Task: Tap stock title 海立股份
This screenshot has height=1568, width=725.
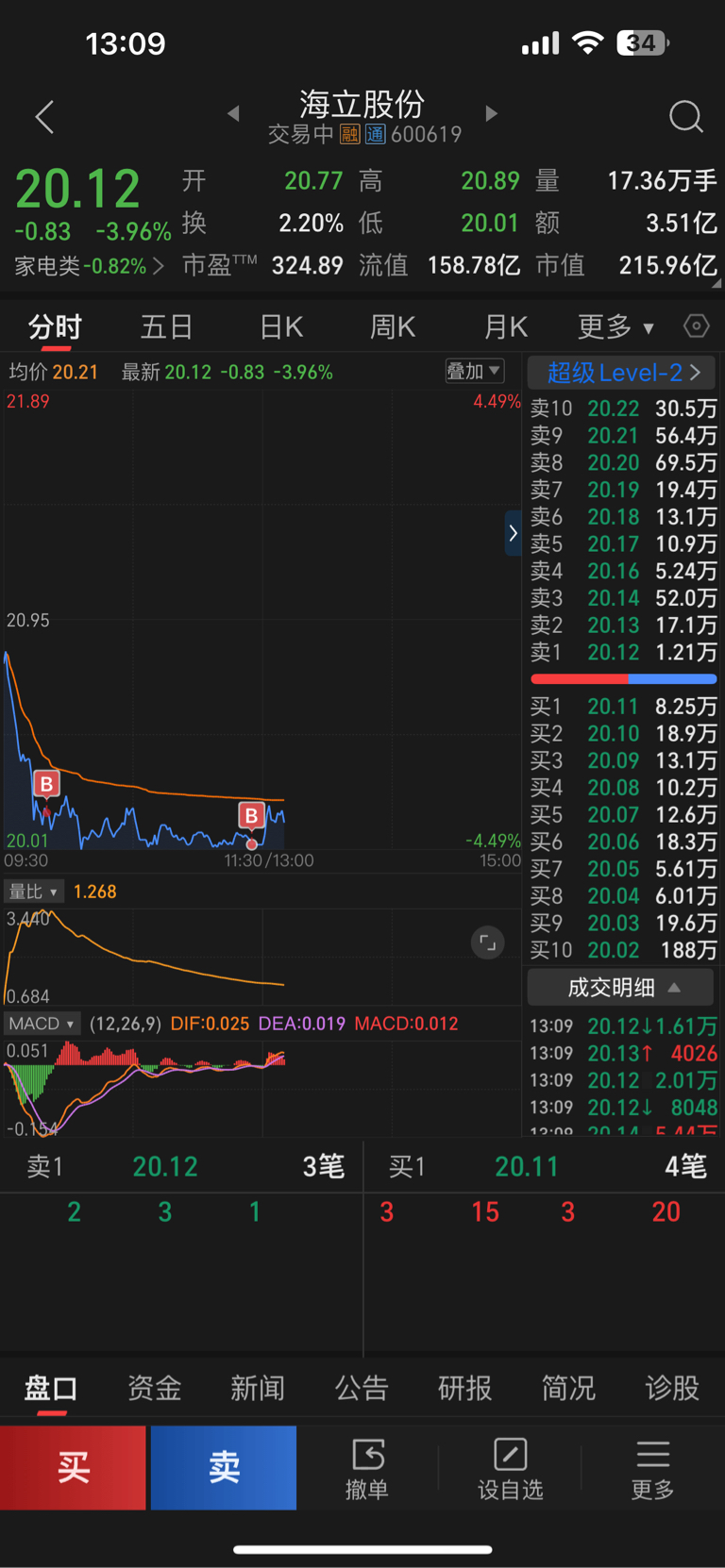Action: click(x=362, y=104)
